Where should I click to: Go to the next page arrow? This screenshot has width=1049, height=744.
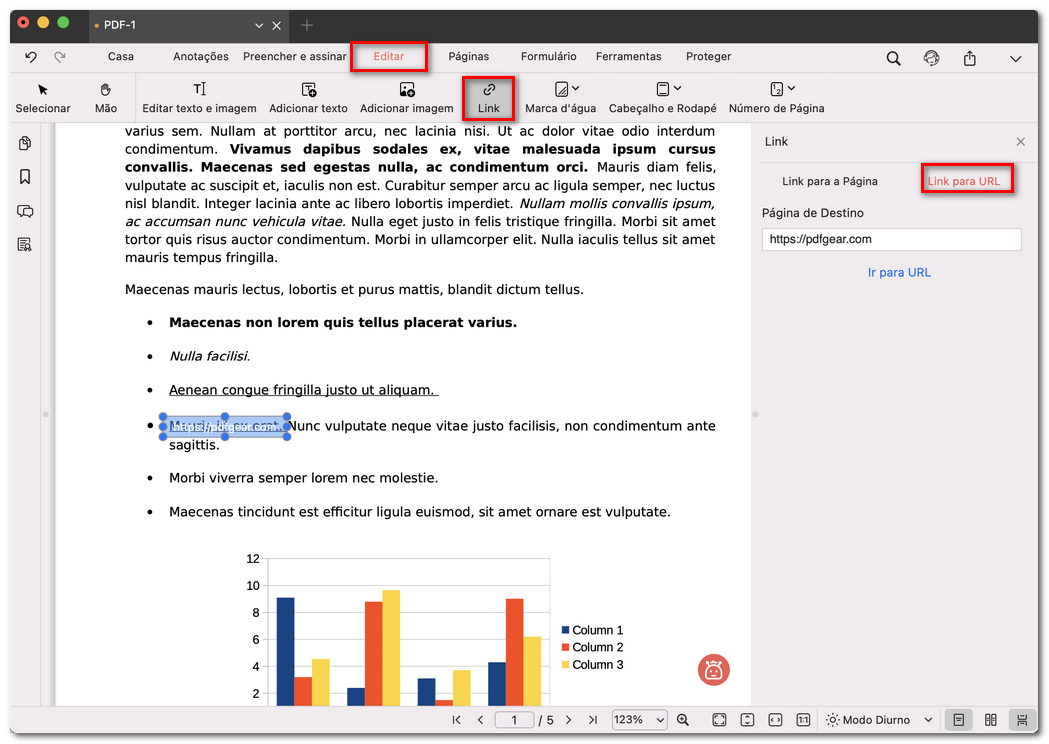click(x=568, y=720)
